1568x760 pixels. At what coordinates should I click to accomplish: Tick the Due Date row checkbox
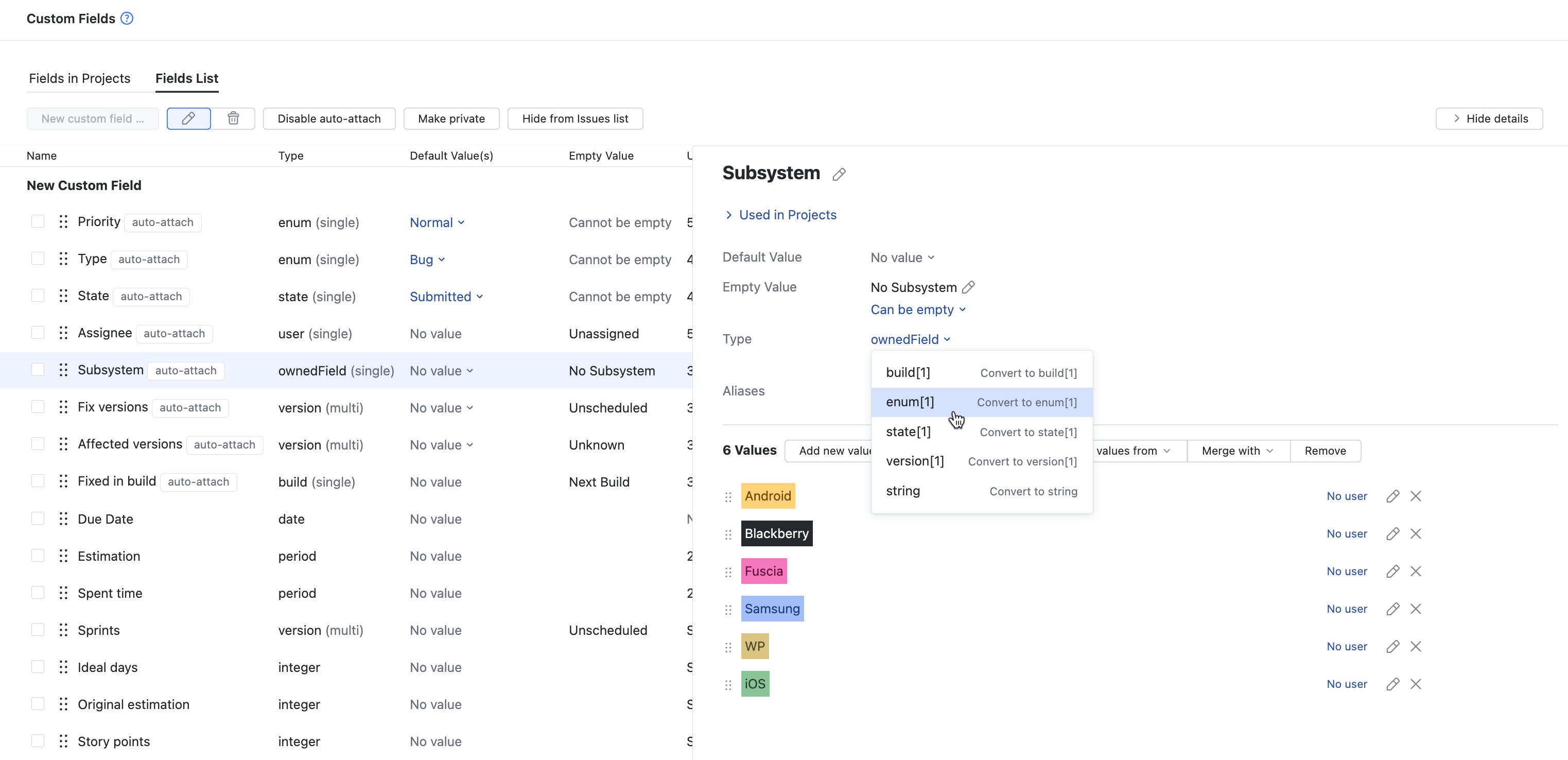(38, 518)
